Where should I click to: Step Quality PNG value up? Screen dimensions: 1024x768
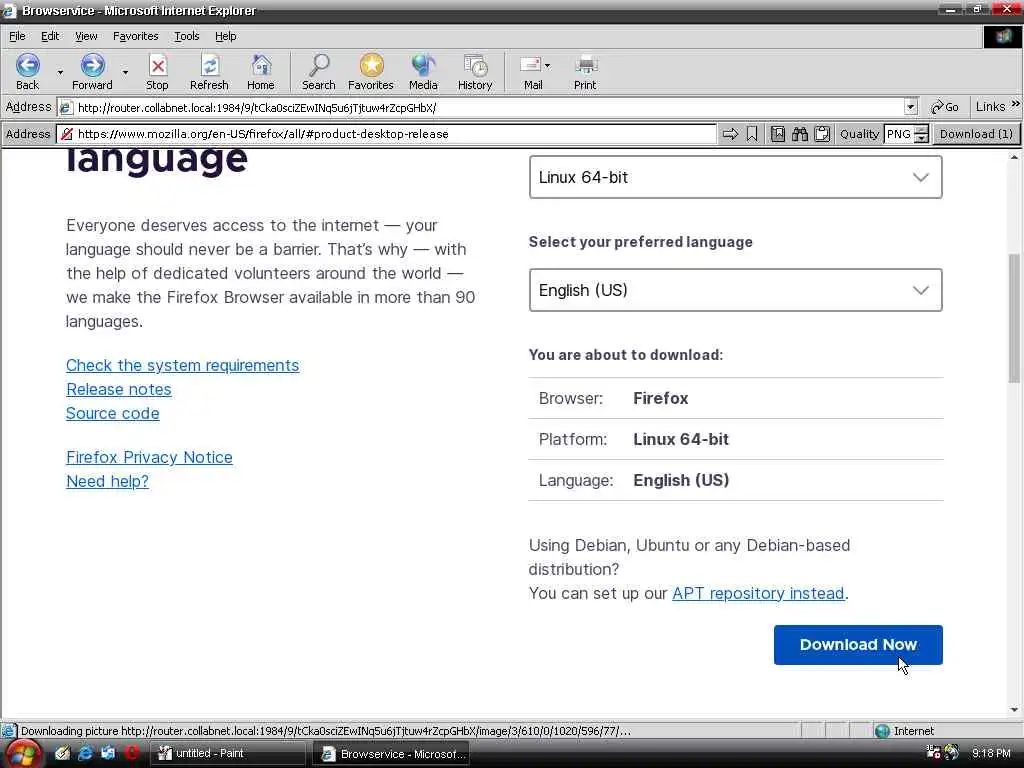921,129
